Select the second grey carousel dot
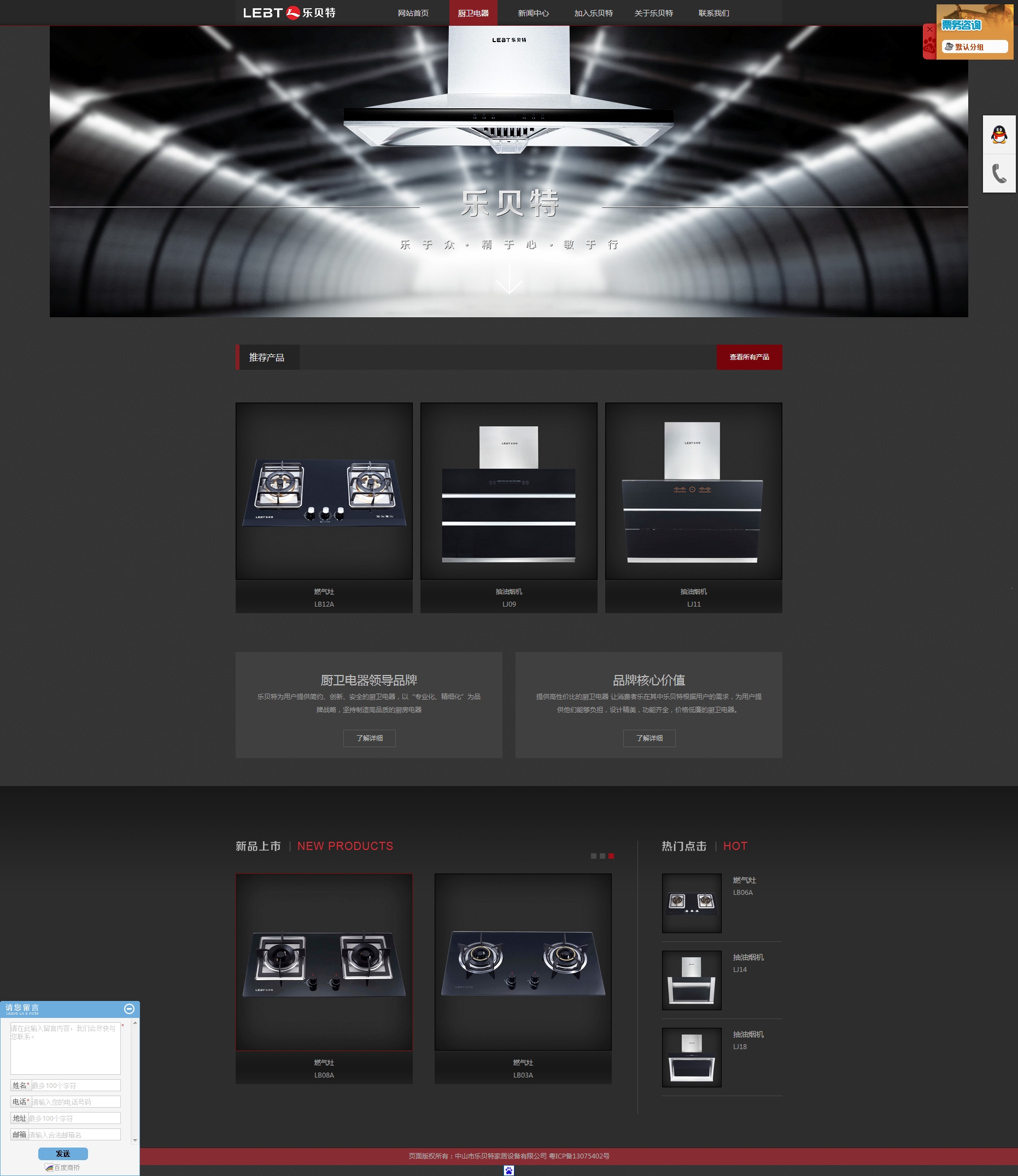This screenshot has height=1176, width=1018. coord(602,856)
